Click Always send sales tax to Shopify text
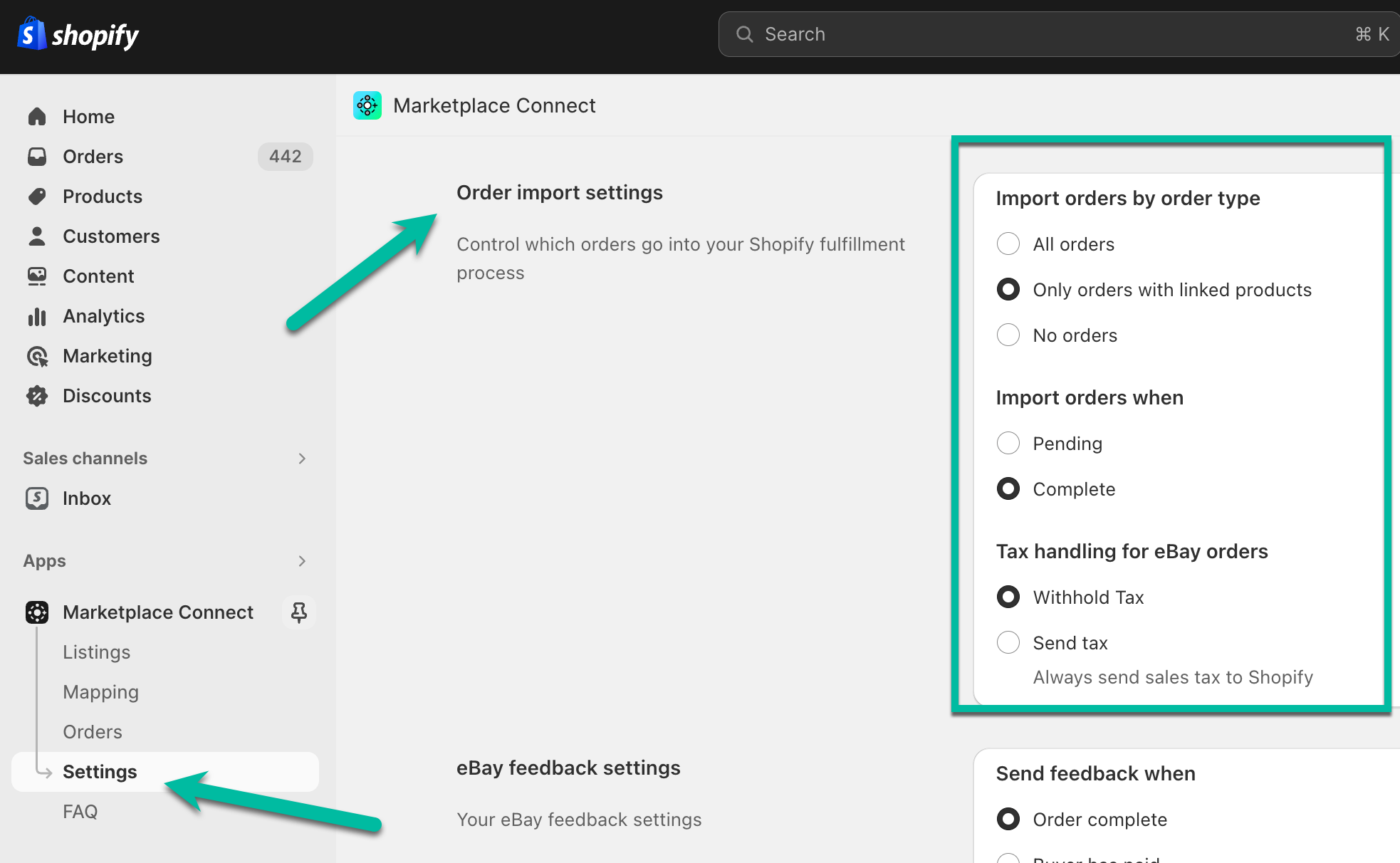 click(1173, 676)
